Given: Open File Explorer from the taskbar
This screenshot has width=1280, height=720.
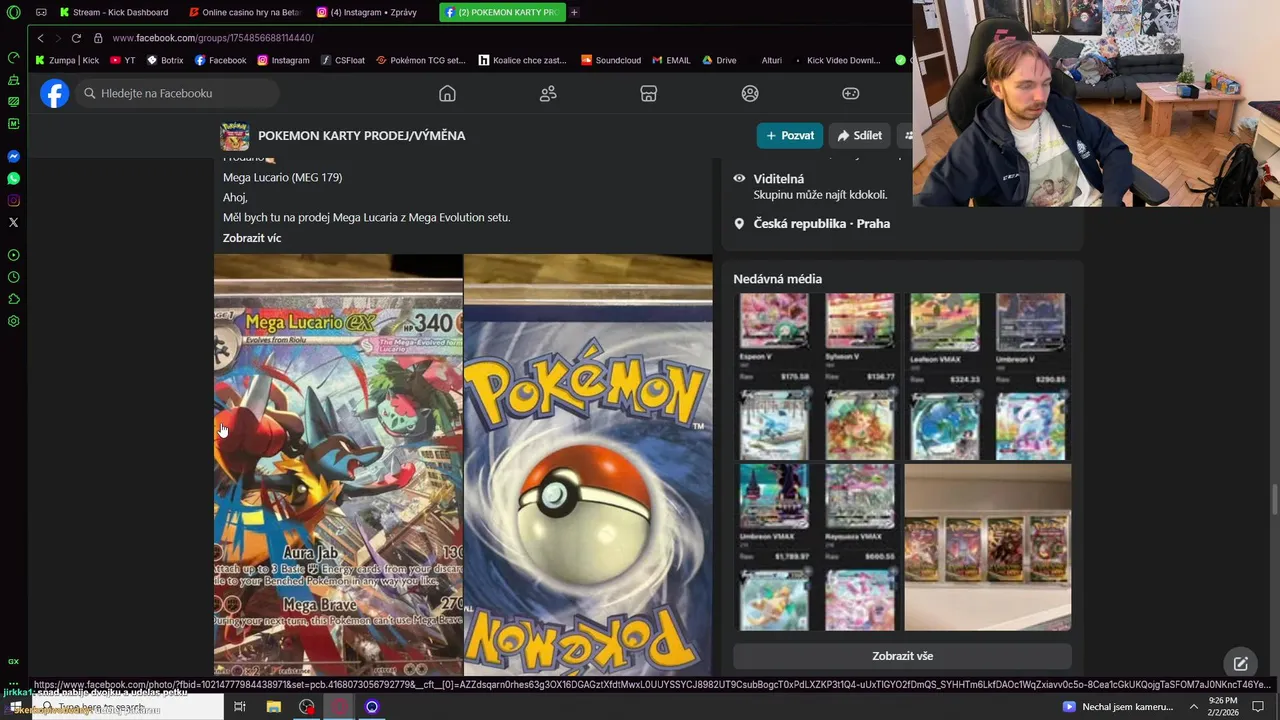Looking at the screenshot, I should click(x=273, y=706).
